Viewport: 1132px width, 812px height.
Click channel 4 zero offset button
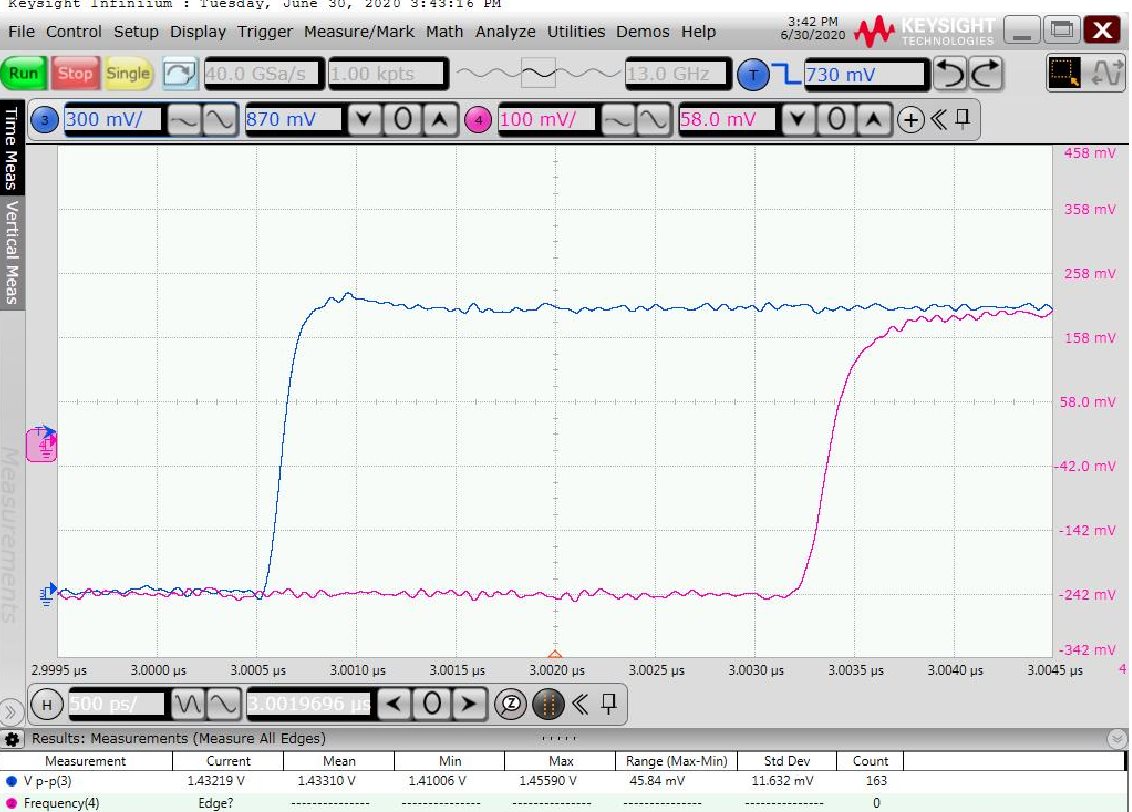coord(836,120)
